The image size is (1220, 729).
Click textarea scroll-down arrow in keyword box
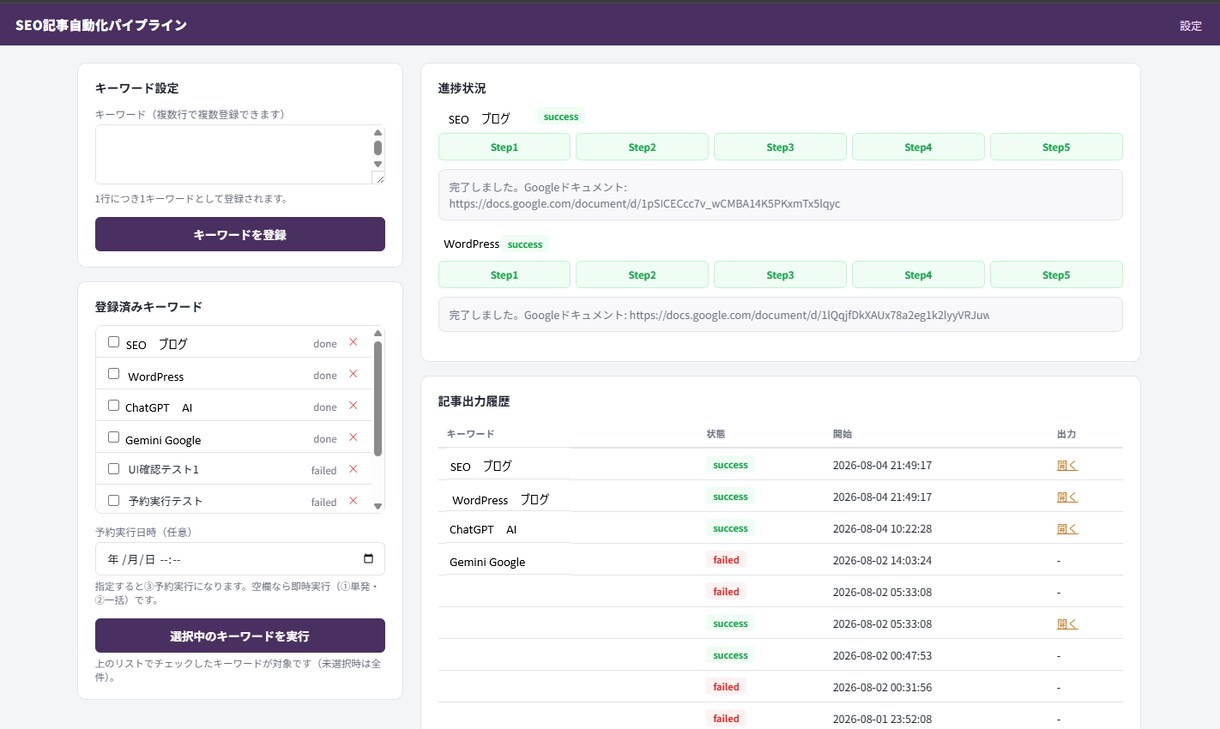(x=378, y=164)
